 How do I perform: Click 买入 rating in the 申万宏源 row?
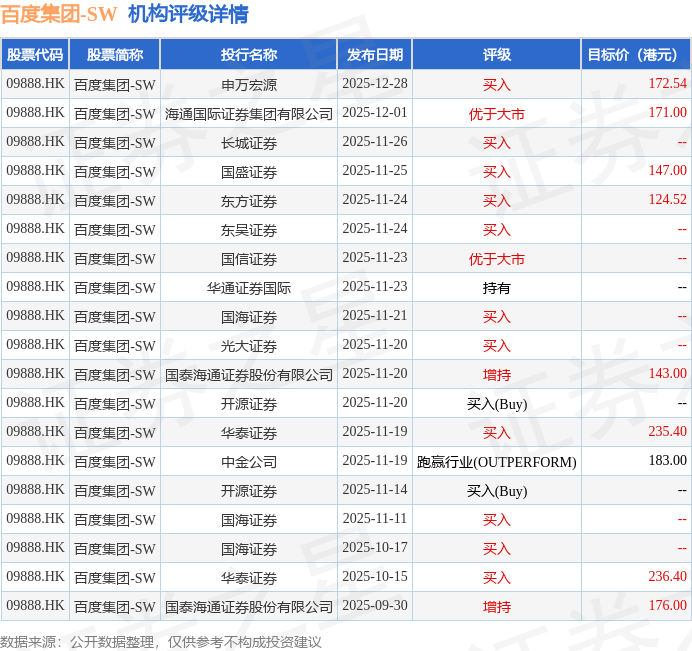click(x=496, y=84)
